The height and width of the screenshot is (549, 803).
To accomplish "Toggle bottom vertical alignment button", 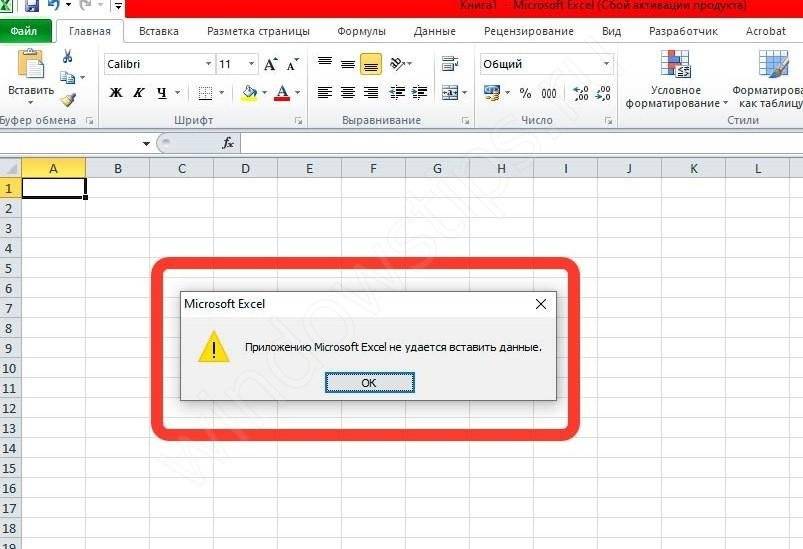I will 371,64.
